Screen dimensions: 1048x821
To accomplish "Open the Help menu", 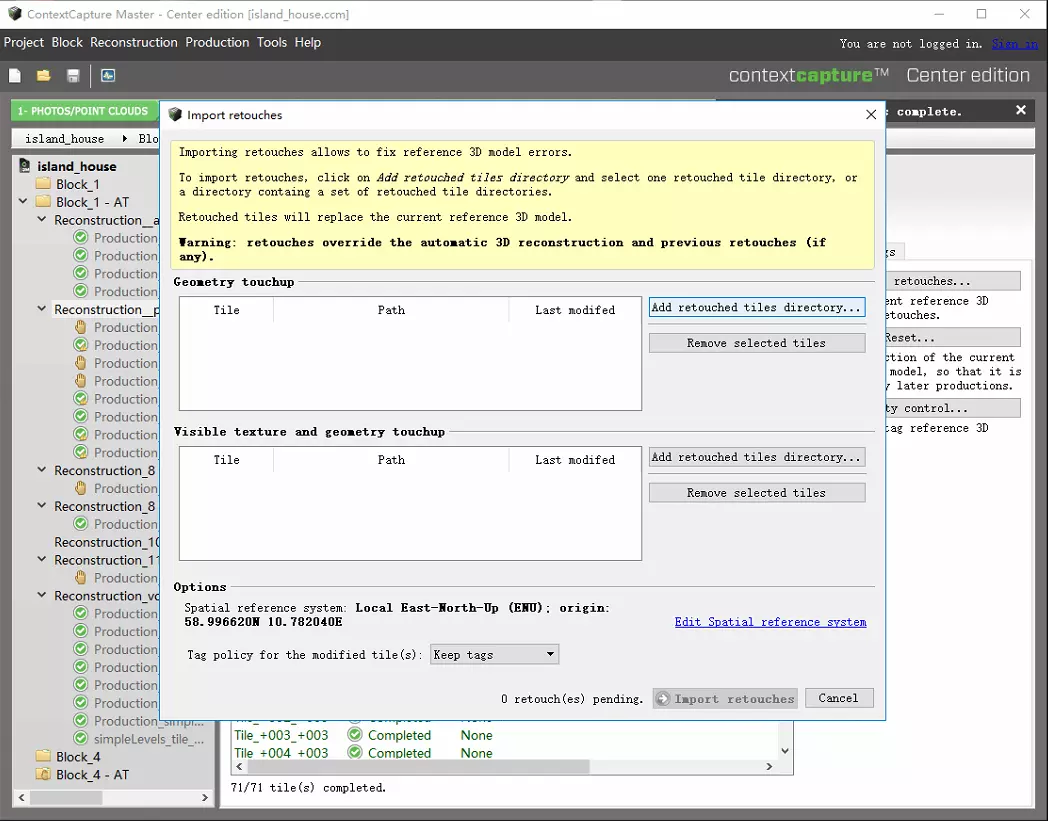I will 307,42.
